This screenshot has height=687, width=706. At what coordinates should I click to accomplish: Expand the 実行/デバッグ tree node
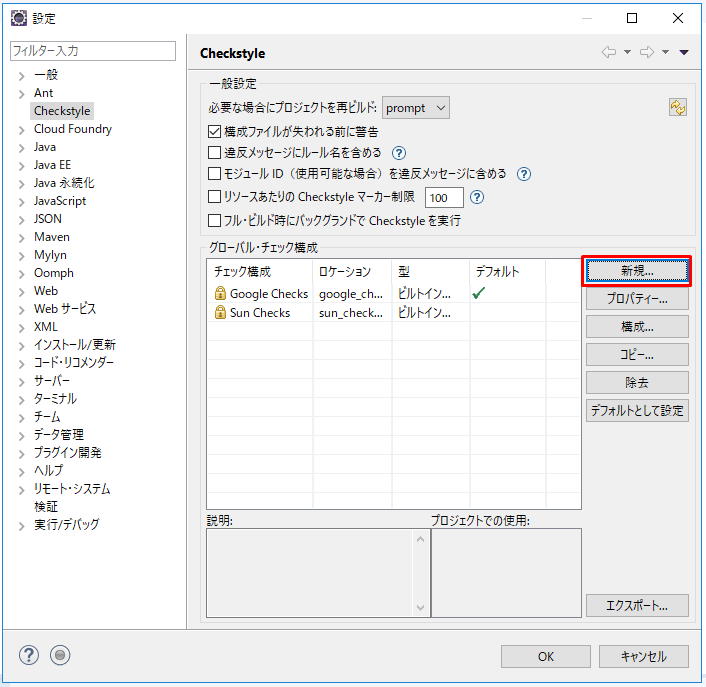(21, 526)
